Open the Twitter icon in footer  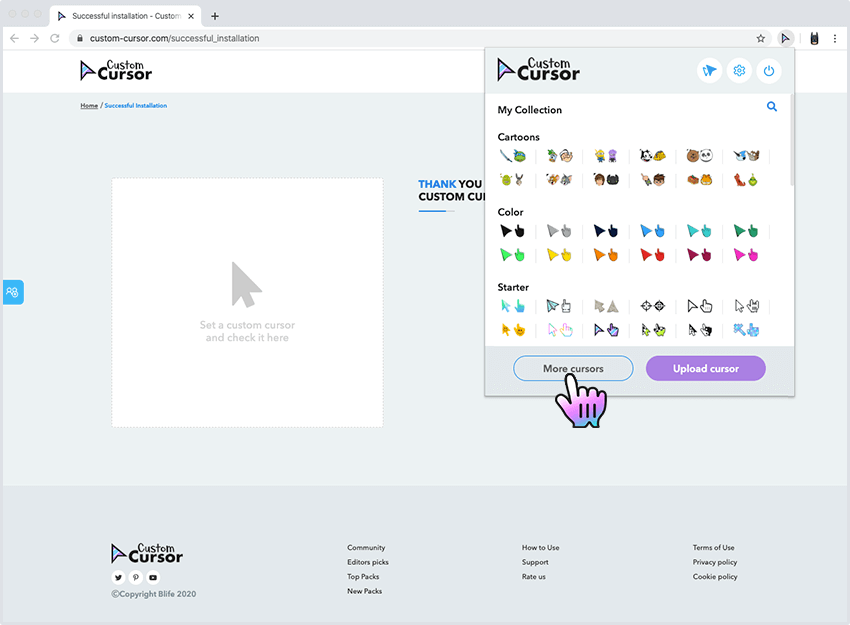(118, 577)
